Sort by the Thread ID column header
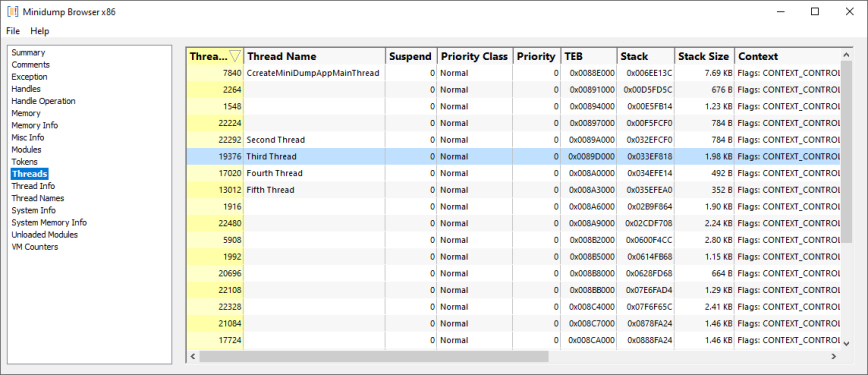This screenshot has width=868, height=375. pyautogui.click(x=215, y=56)
